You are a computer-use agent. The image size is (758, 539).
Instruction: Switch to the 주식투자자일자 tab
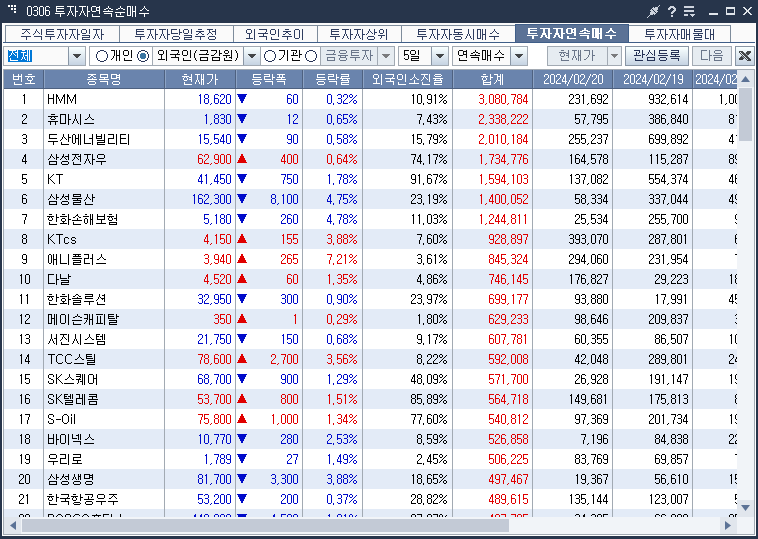tap(62, 34)
